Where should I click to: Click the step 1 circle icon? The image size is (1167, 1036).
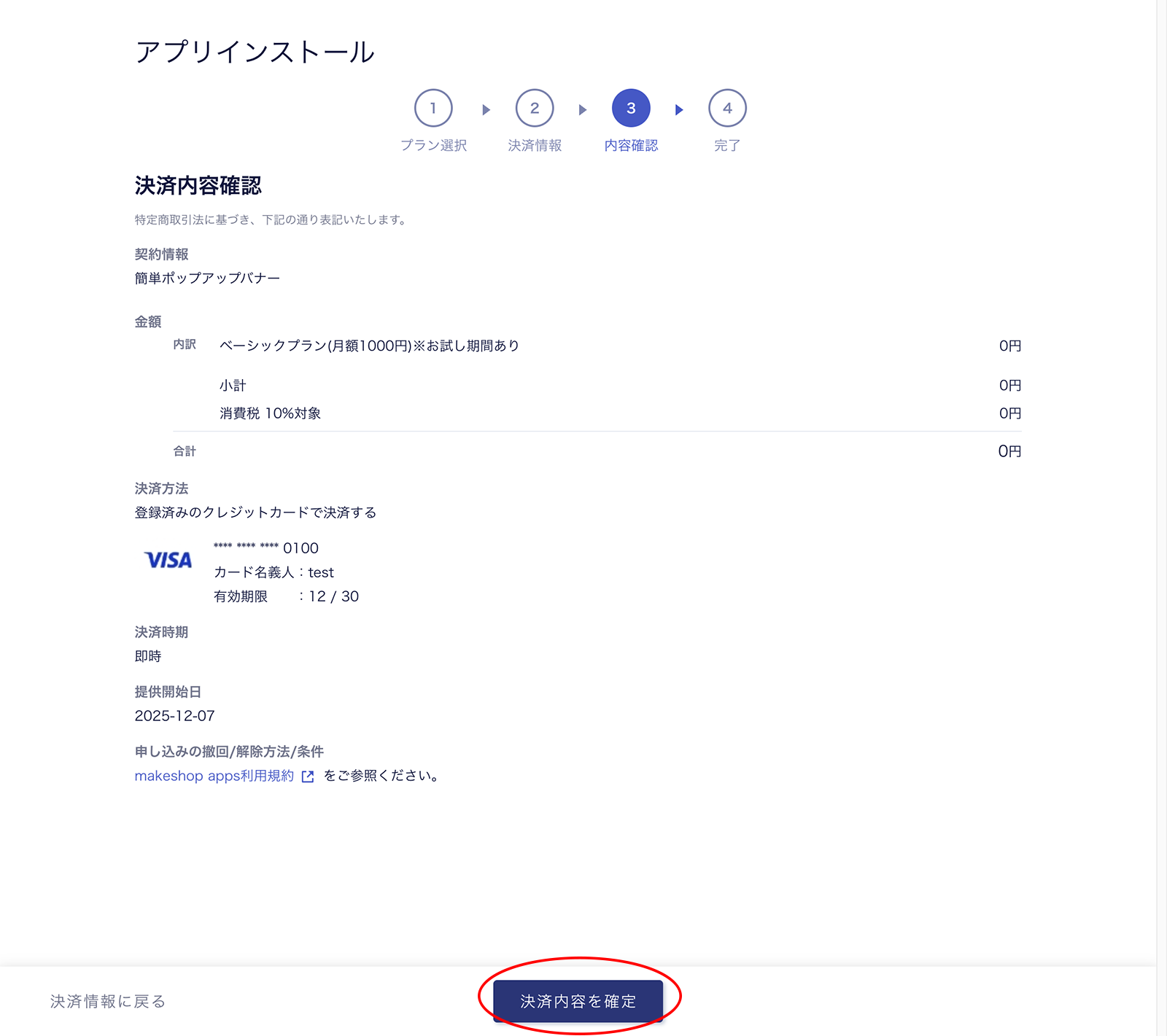[433, 109]
